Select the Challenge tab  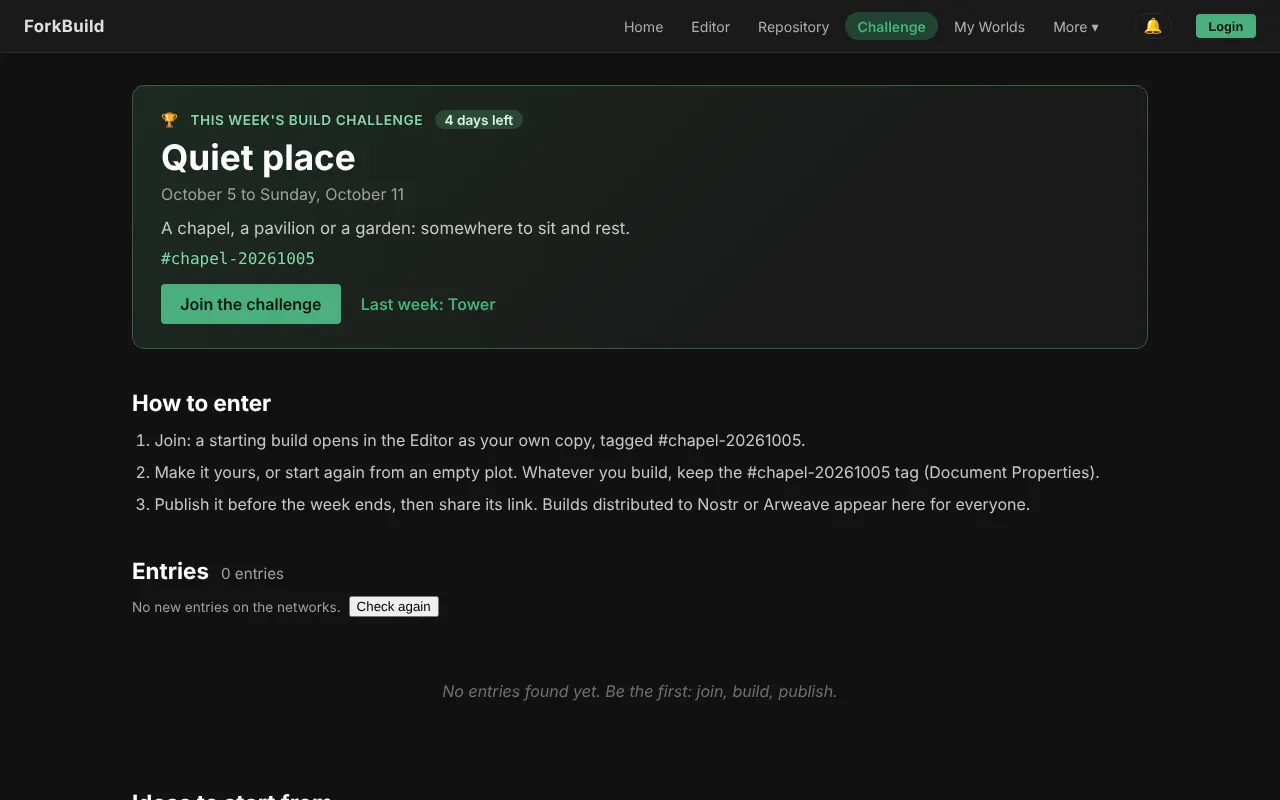pyautogui.click(x=891, y=27)
